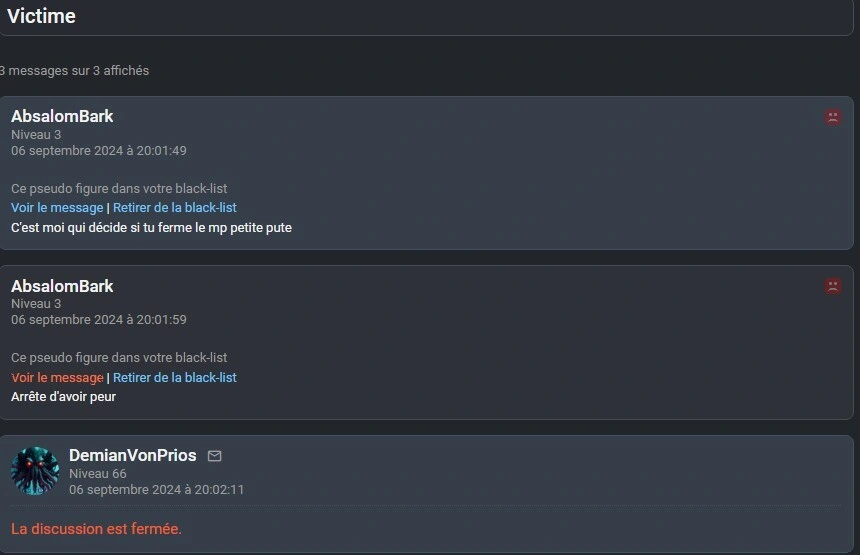Viewport: 860px width, 555px height.
Task: Click the timestamp 06 septembre 2024 à 20:01:49
Action: (99, 151)
